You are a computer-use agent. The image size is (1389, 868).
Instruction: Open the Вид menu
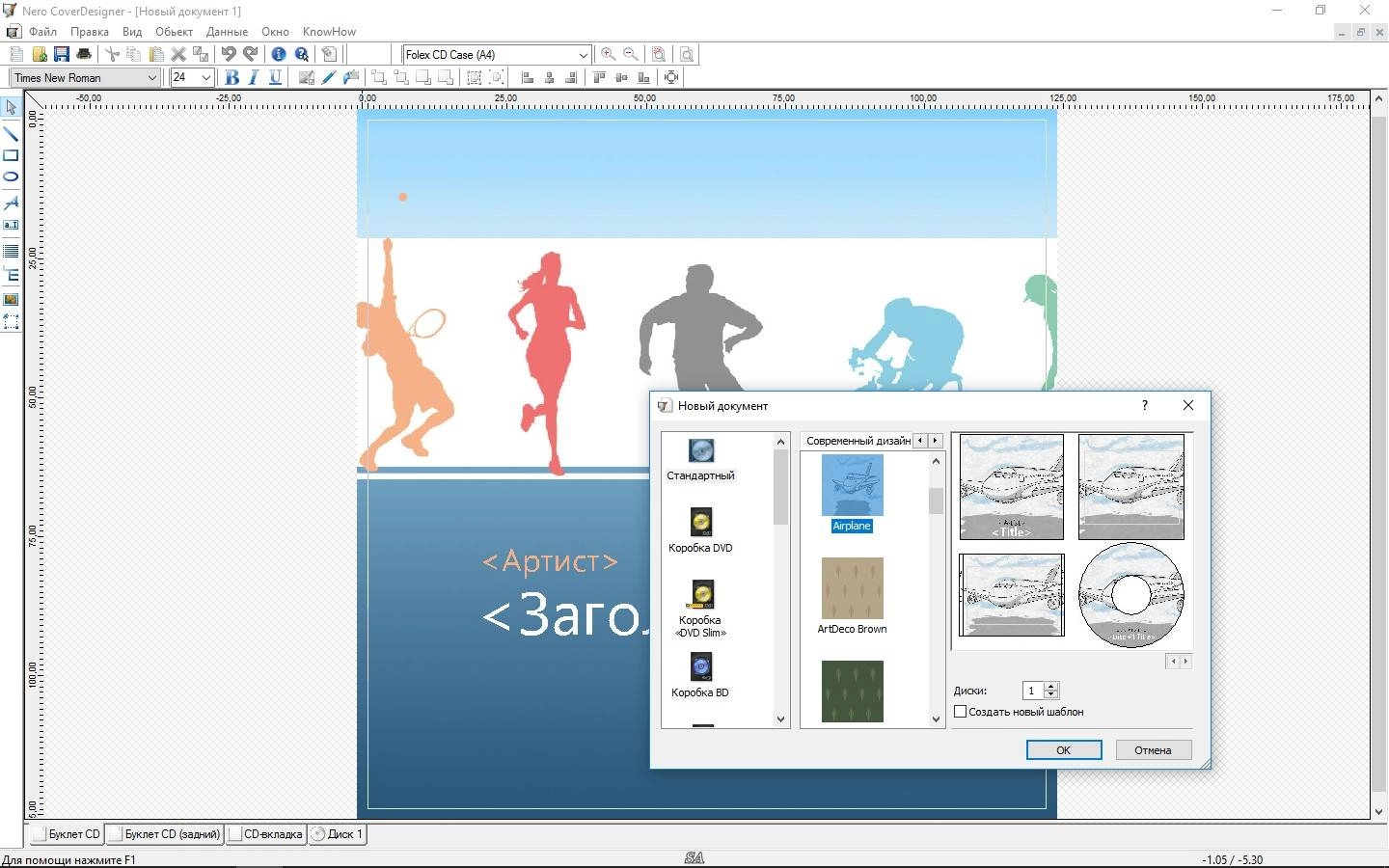point(132,32)
